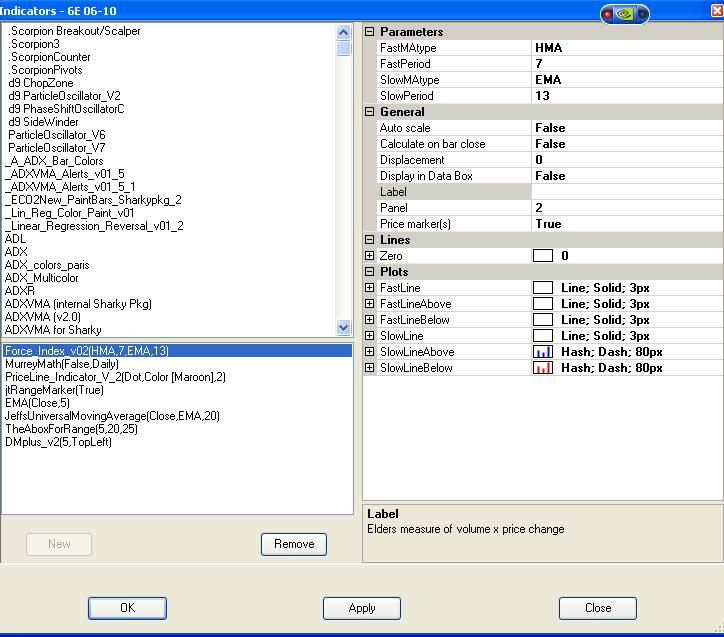
Task: Select Force_Index_v02(HMA,7,EMA,13) in applied list
Action: point(177,351)
